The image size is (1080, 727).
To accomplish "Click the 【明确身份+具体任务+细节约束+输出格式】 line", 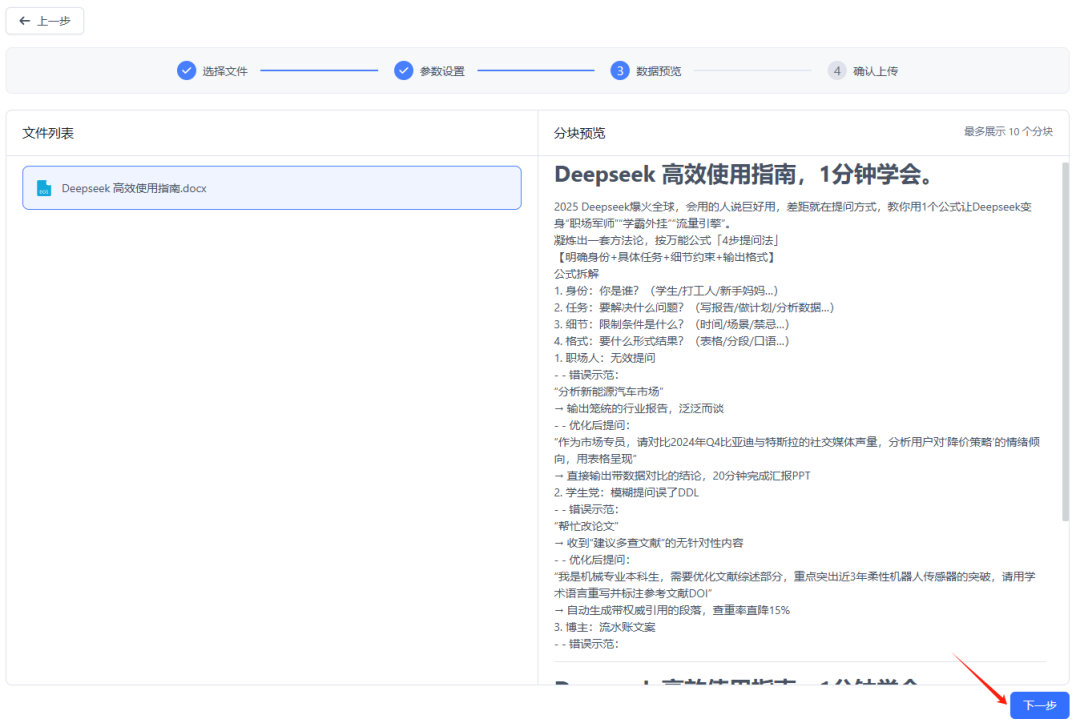I will [x=665, y=257].
